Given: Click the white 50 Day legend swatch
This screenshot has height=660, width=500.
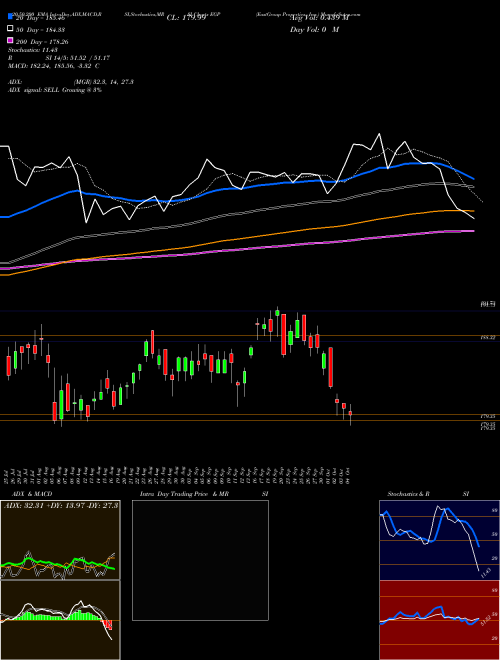Looking at the screenshot, I should tap(10, 29).
